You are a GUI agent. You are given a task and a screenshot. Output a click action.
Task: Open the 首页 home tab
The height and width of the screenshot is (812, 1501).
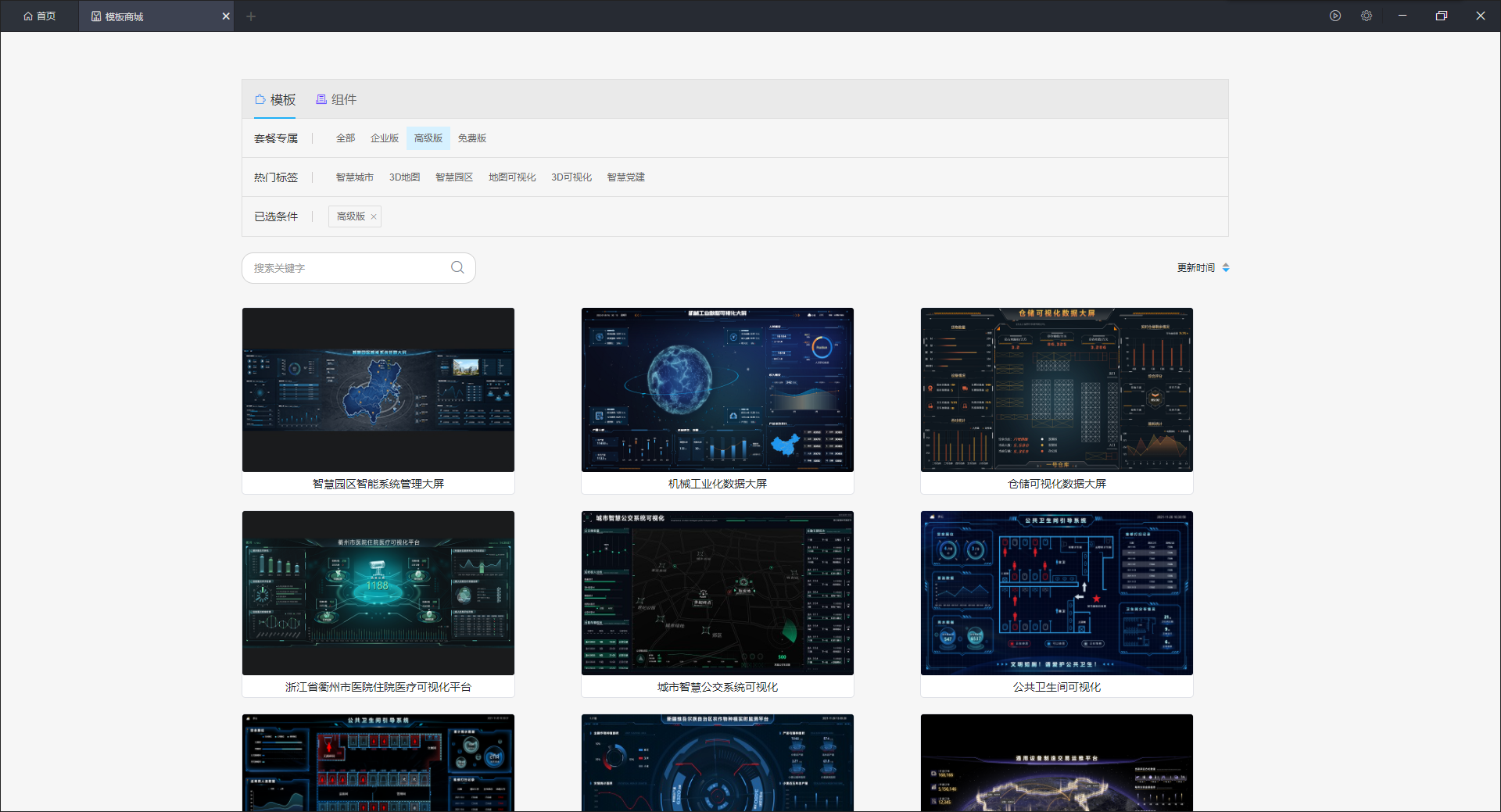click(39, 16)
